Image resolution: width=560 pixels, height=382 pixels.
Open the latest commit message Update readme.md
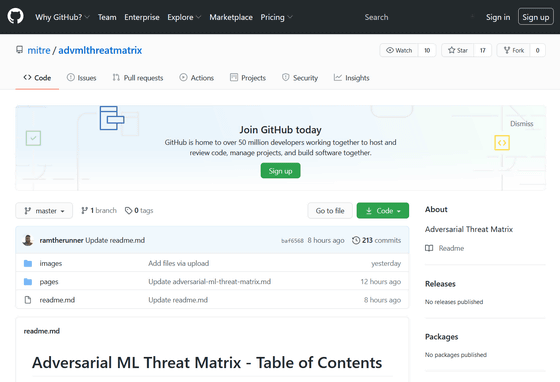pyautogui.click(x=115, y=240)
